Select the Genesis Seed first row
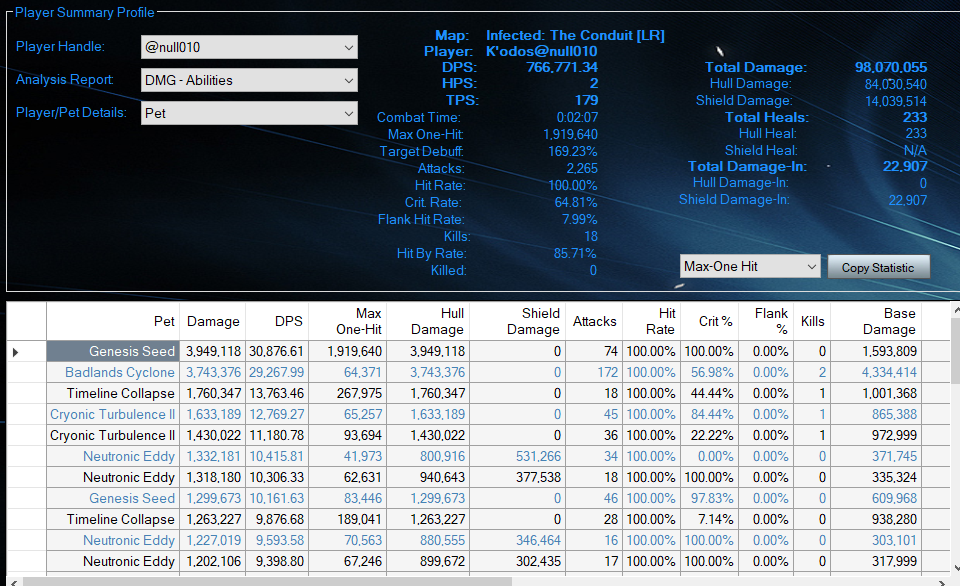Viewport: 960px width, 586px height. (131, 351)
